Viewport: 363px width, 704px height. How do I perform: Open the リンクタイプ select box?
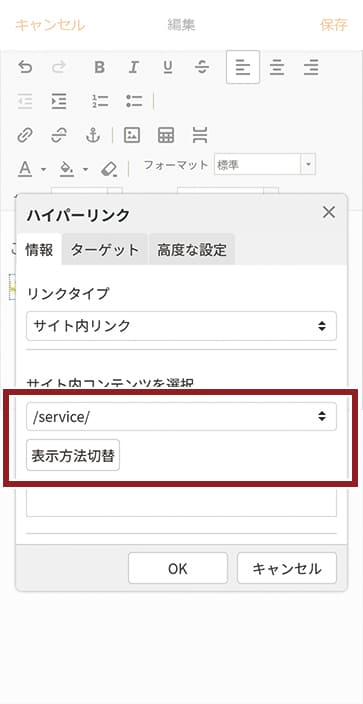tap(182, 326)
